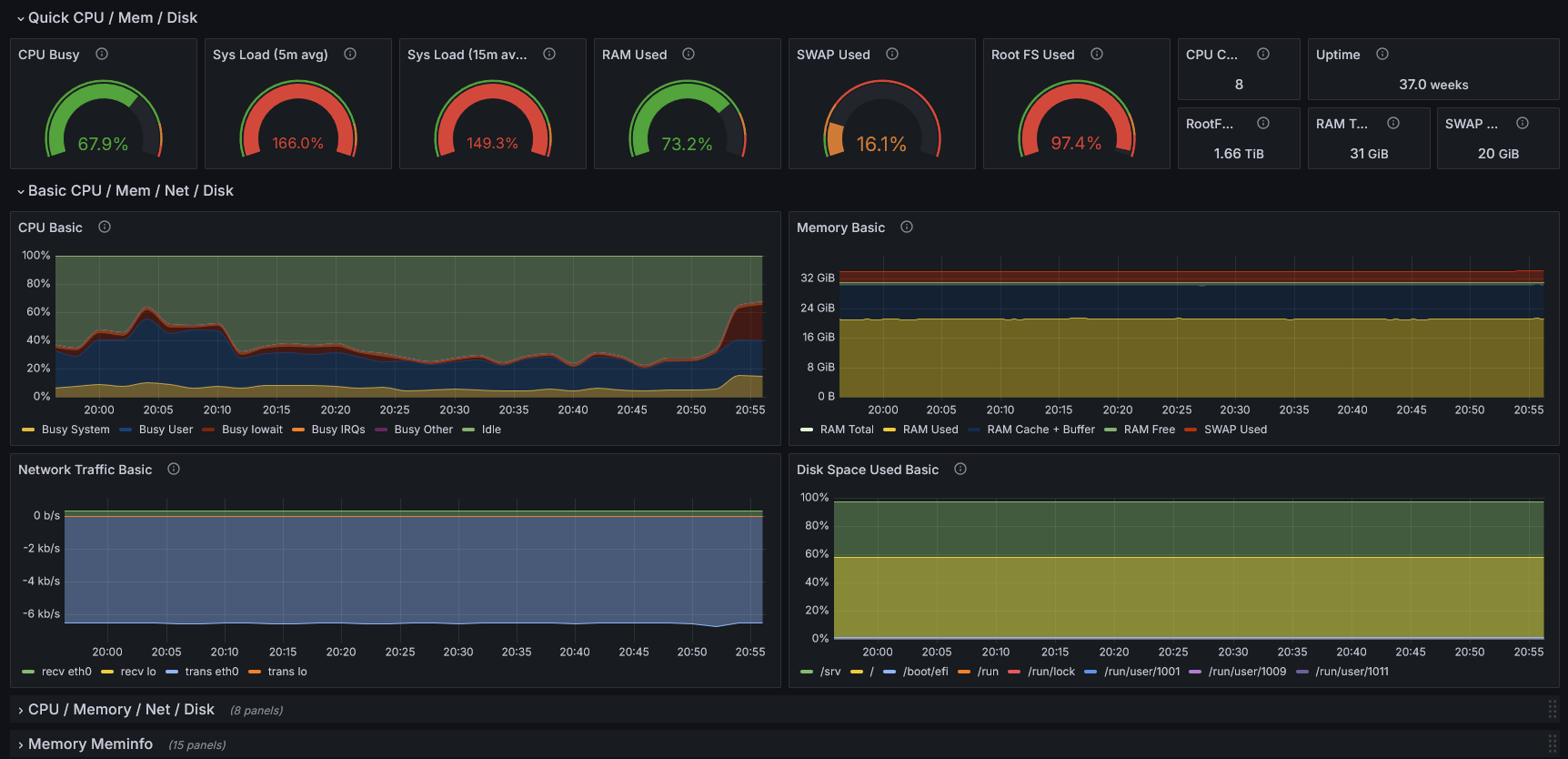Open info icon on Disk Space Used Basic panel

pos(960,469)
